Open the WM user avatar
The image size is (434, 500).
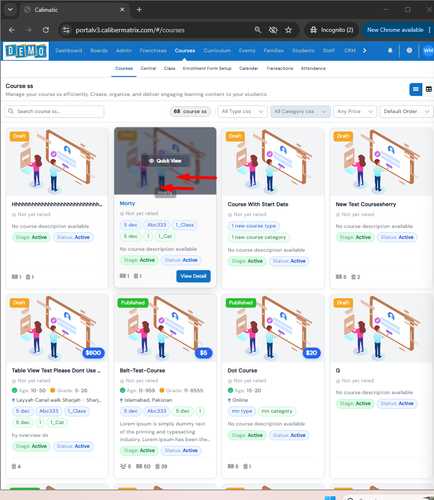coord(428,51)
